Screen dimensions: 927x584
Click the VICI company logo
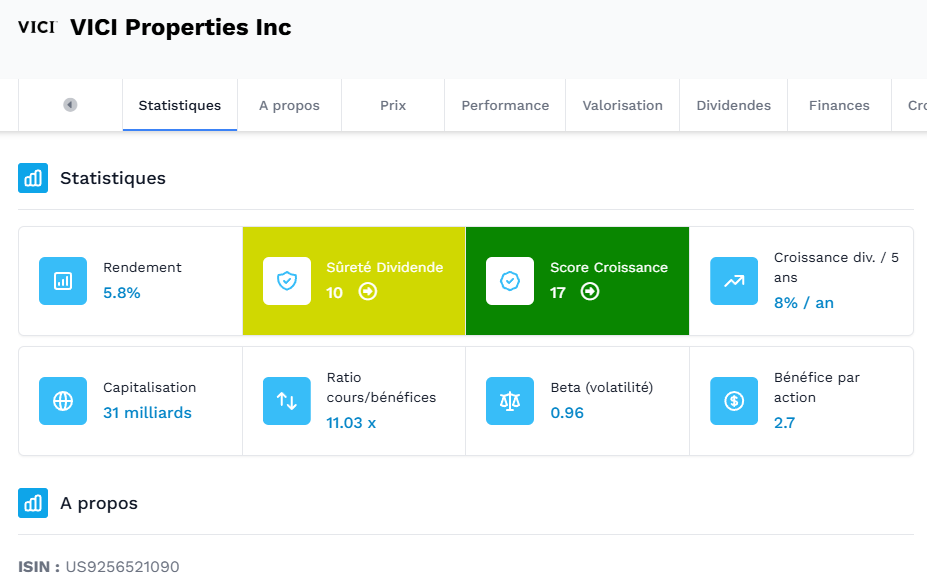(37, 27)
